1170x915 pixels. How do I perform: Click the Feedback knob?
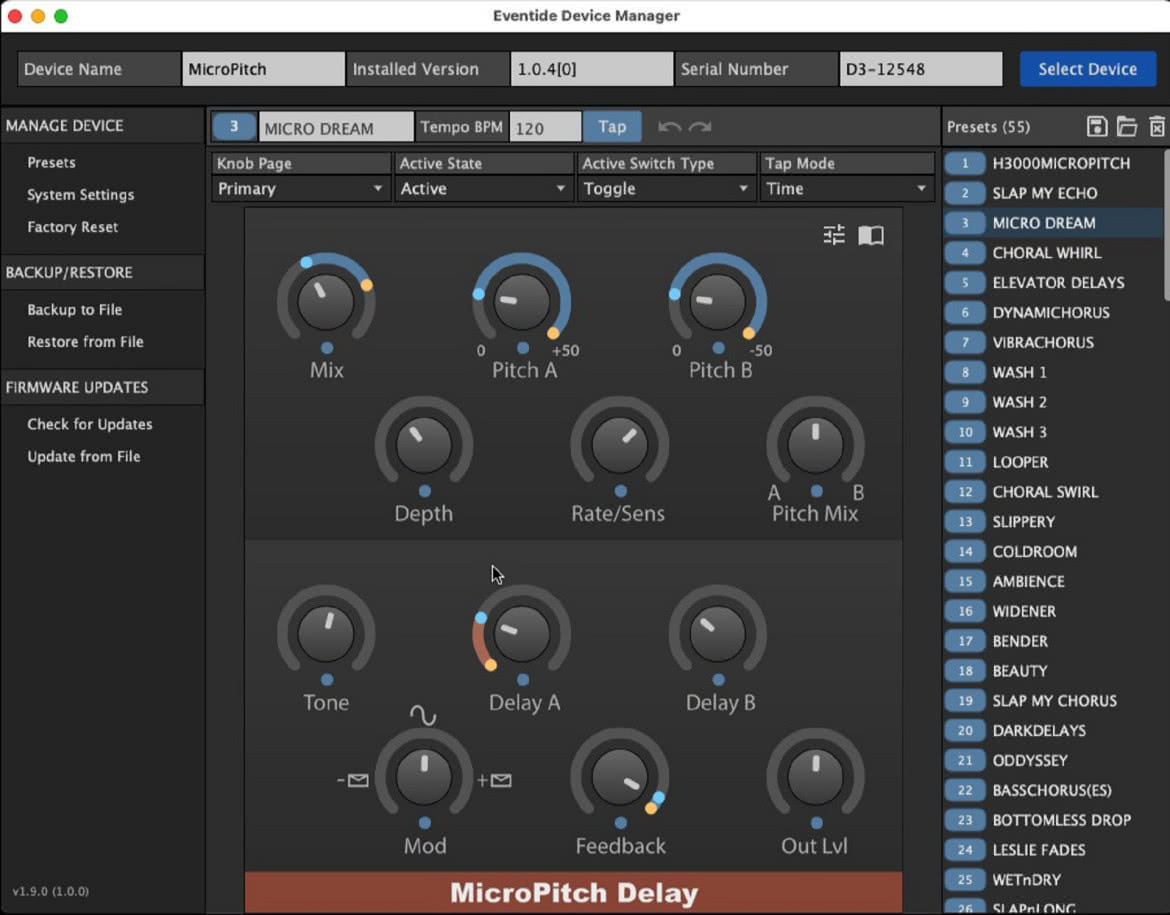(x=619, y=776)
